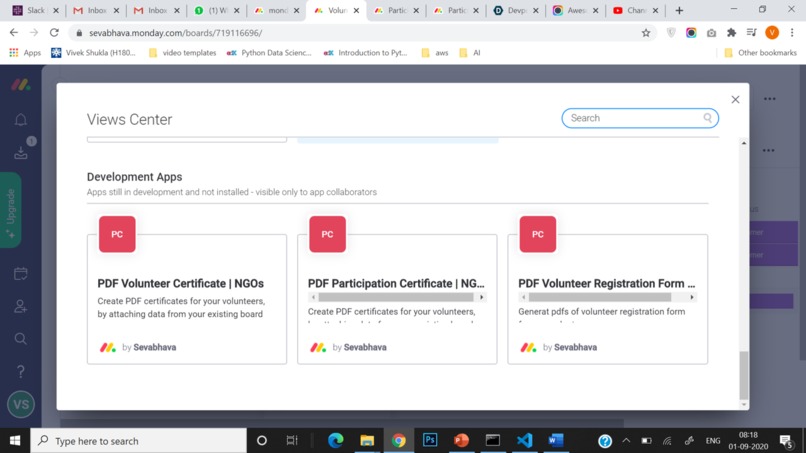Click the sevabhava.monday.com address bar
Screen dimensions: 806x453
pyautogui.click(x=360, y=33)
